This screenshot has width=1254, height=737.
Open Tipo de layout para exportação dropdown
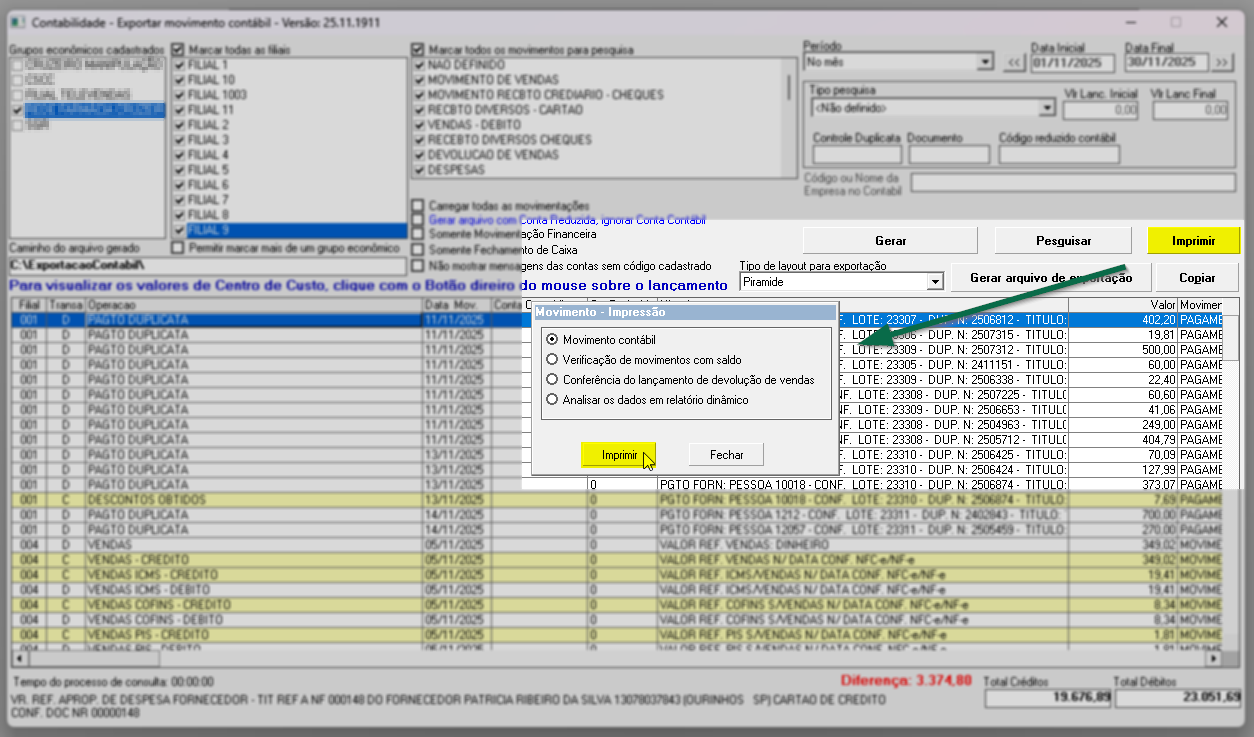click(935, 283)
